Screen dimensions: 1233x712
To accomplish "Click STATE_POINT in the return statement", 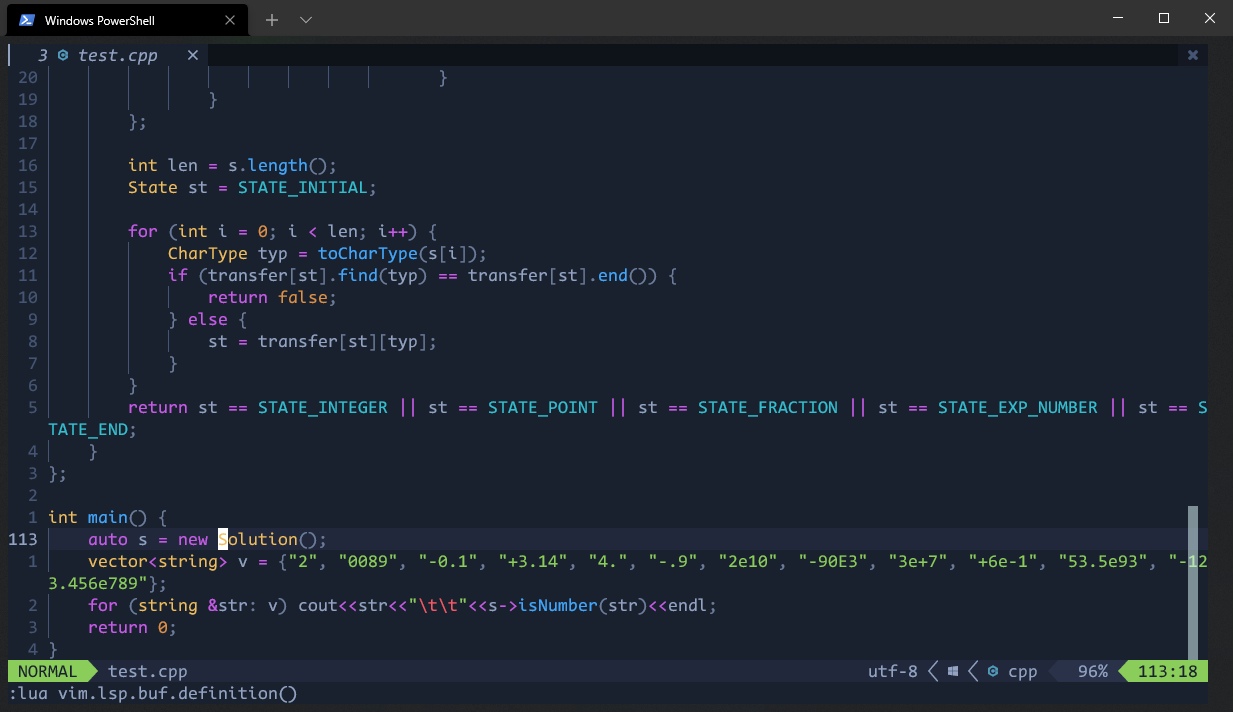I will [x=543, y=407].
